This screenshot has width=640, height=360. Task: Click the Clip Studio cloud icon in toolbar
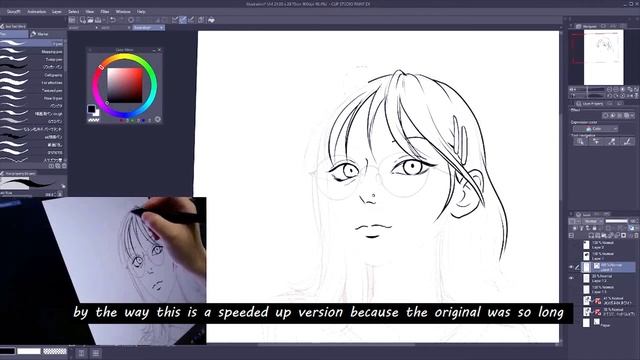click(211, 20)
